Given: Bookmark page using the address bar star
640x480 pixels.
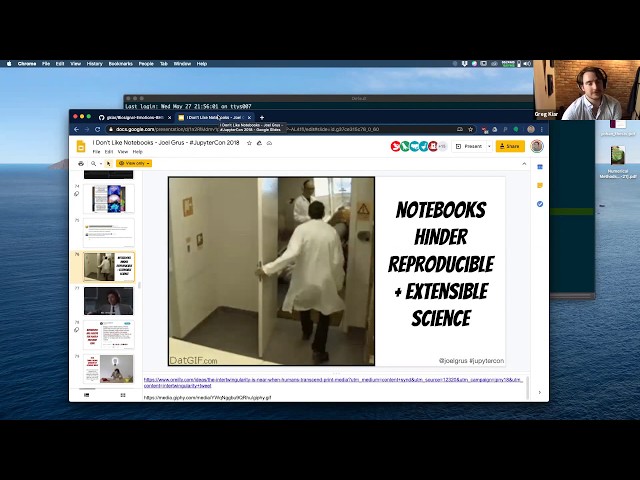Looking at the screenshot, I should (470, 129).
